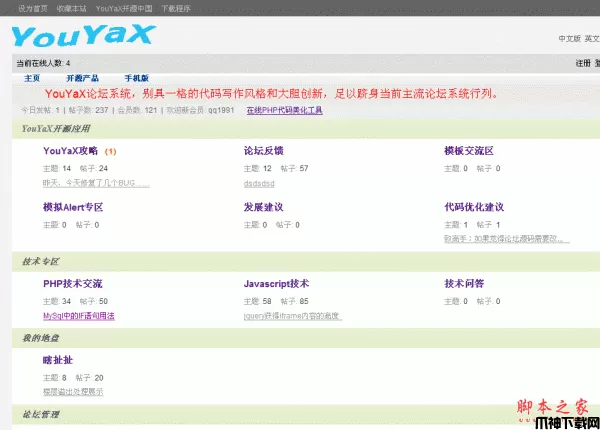
Task: Click the 会员数: 121 statistic
Action: pos(137,110)
